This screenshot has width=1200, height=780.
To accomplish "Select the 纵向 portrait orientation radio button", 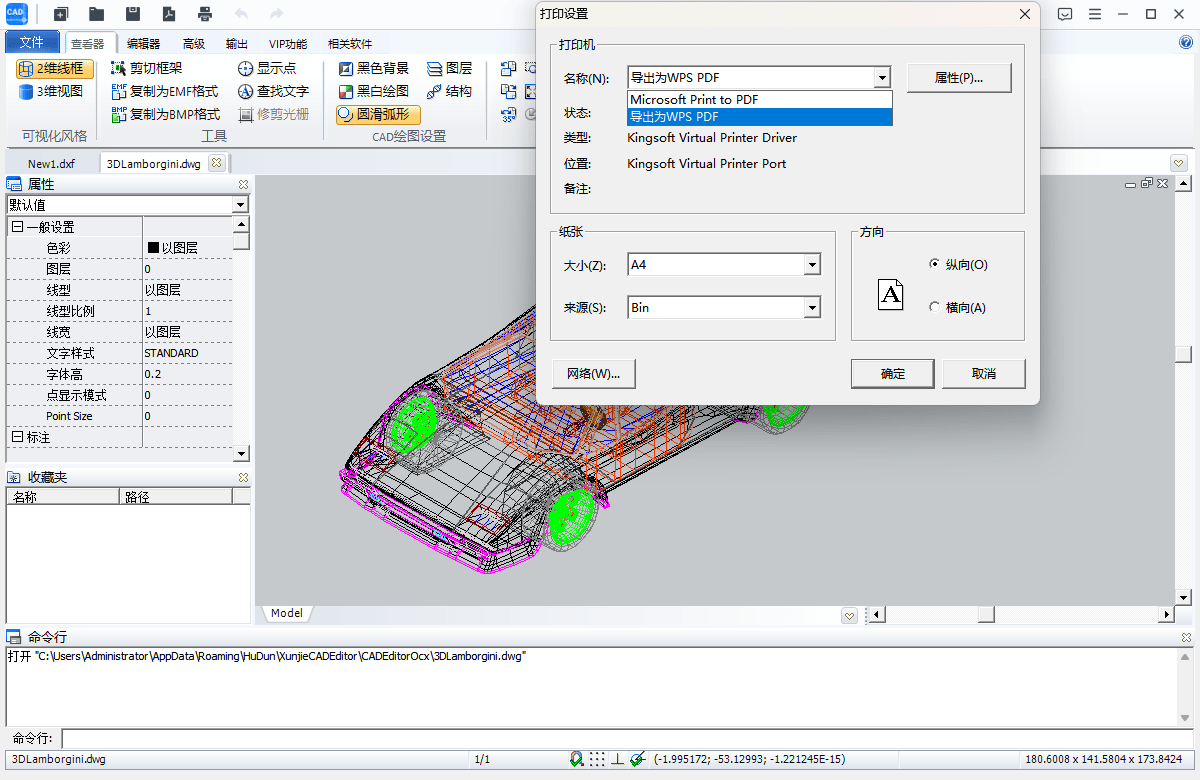I will [x=934, y=265].
